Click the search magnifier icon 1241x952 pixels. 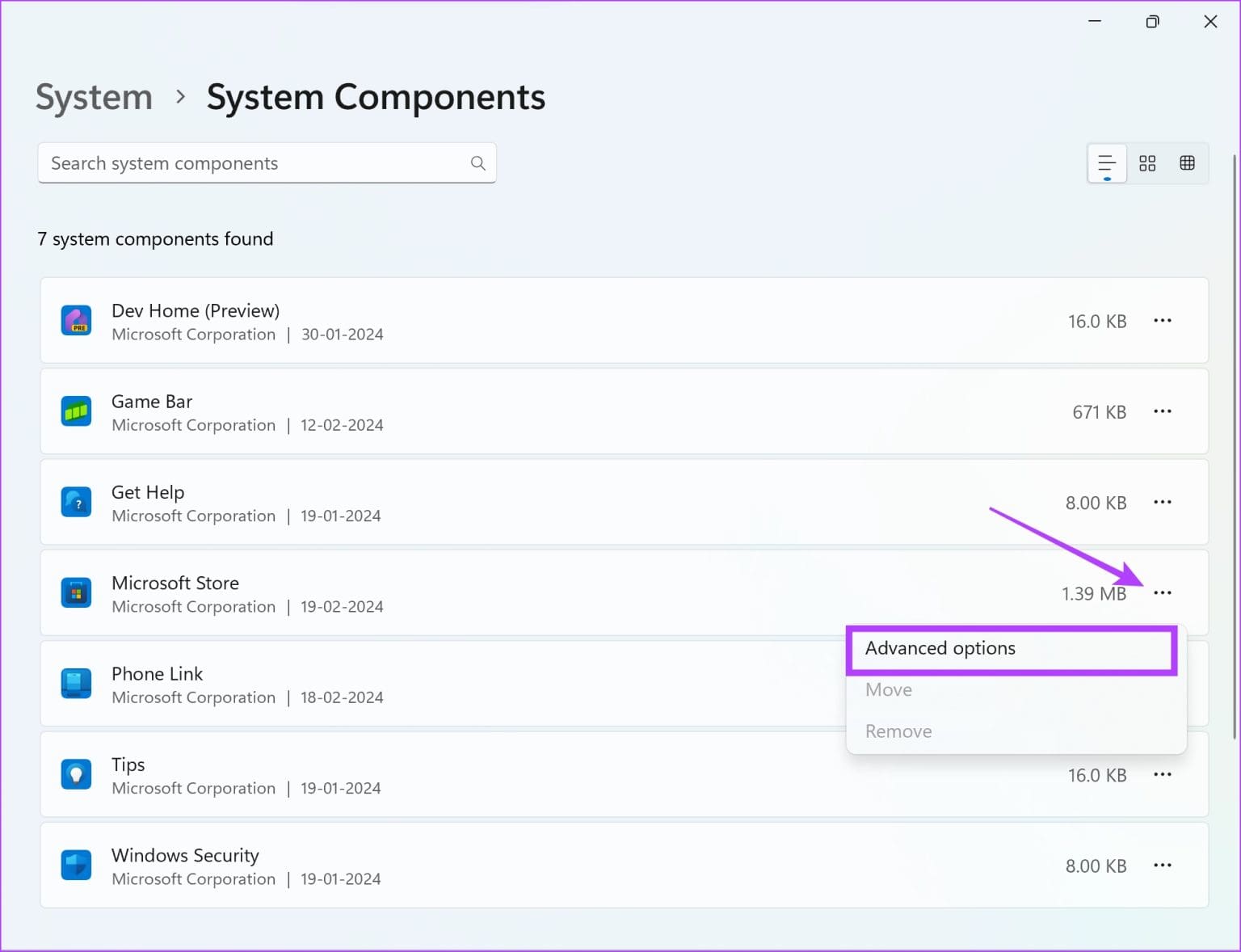tap(478, 163)
